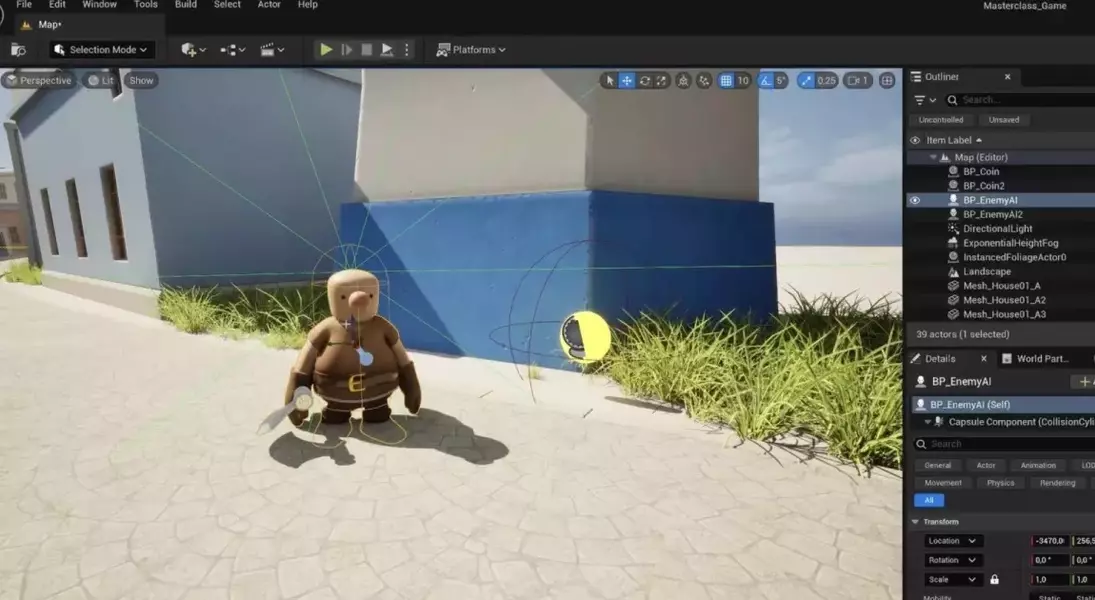
Task: Open the Add content (cube plus) dropdown
Action: [193, 50]
